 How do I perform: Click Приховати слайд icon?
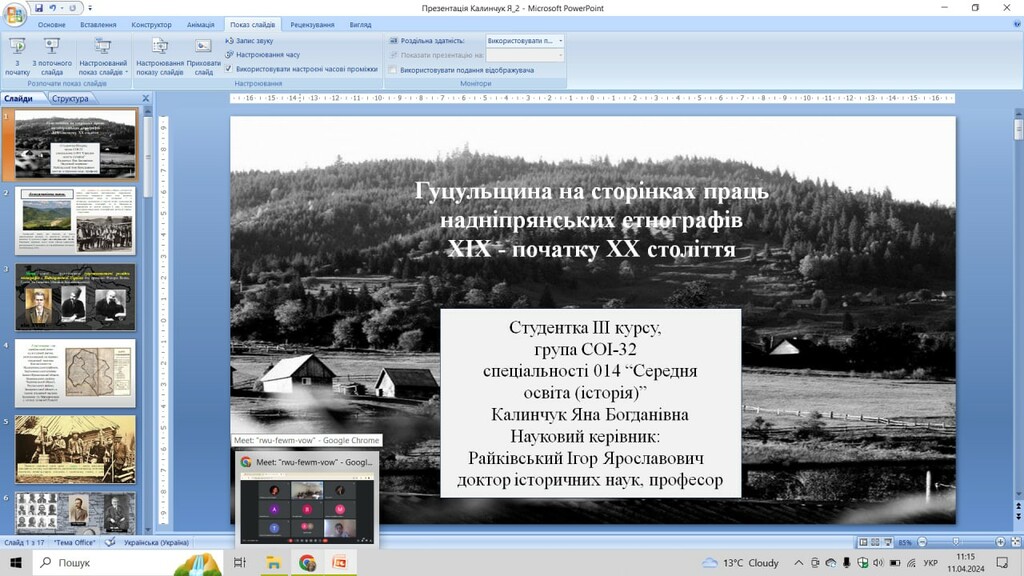click(203, 56)
